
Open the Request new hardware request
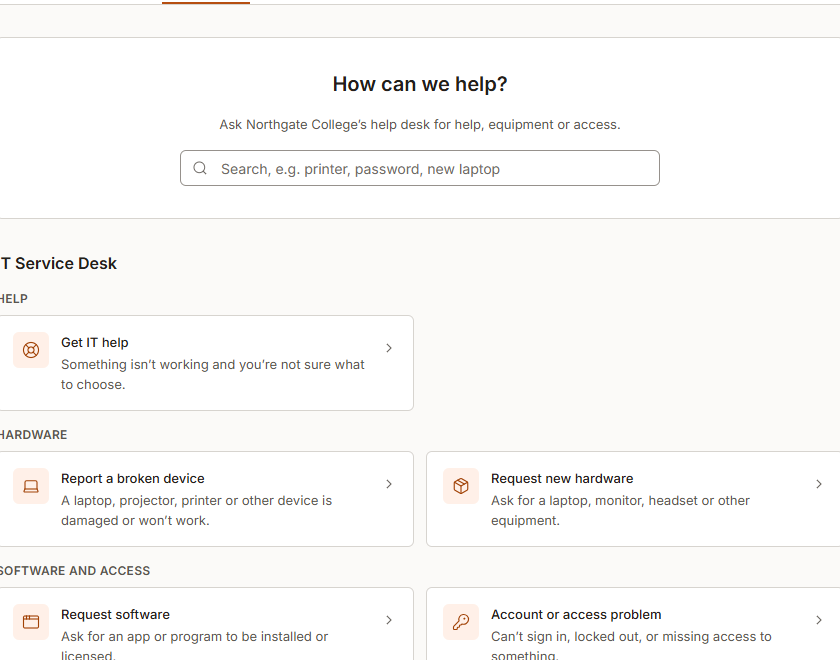(x=633, y=499)
